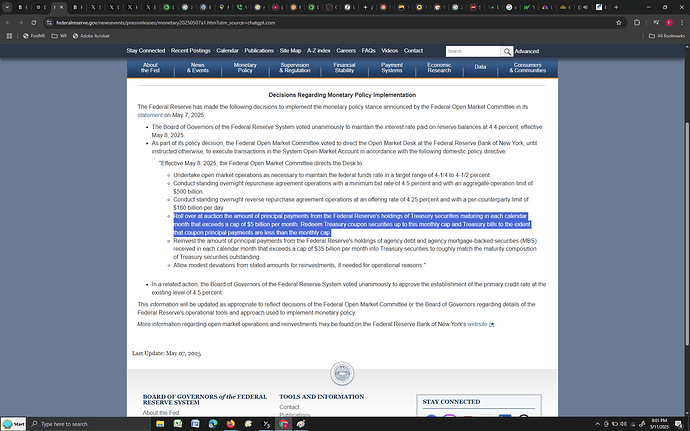The image size is (690, 431).
Task: Click the Windows Start button
Action: 14,424
